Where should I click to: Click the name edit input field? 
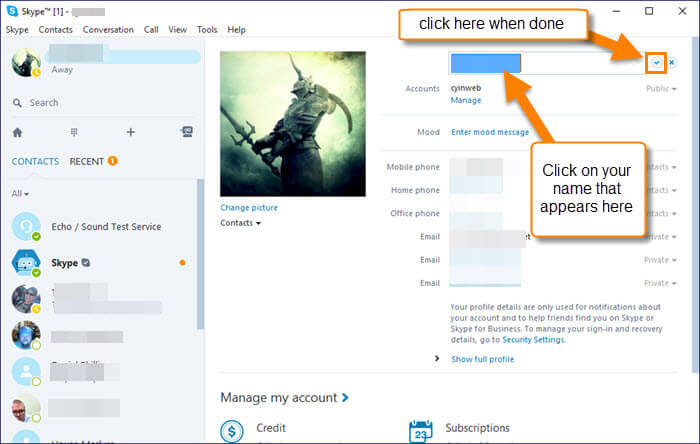point(546,63)
